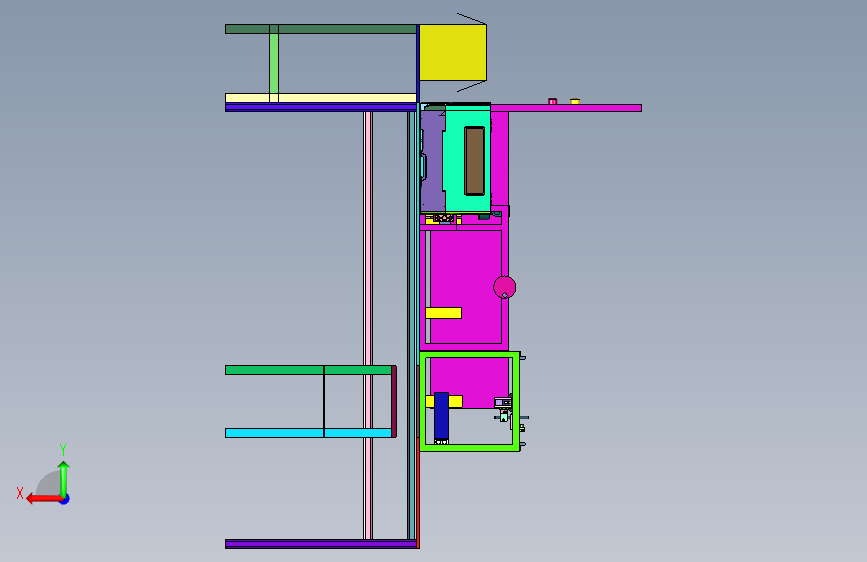
Task: Select the maroon end cap joining green and cyan beams
Action: (394, 402)
